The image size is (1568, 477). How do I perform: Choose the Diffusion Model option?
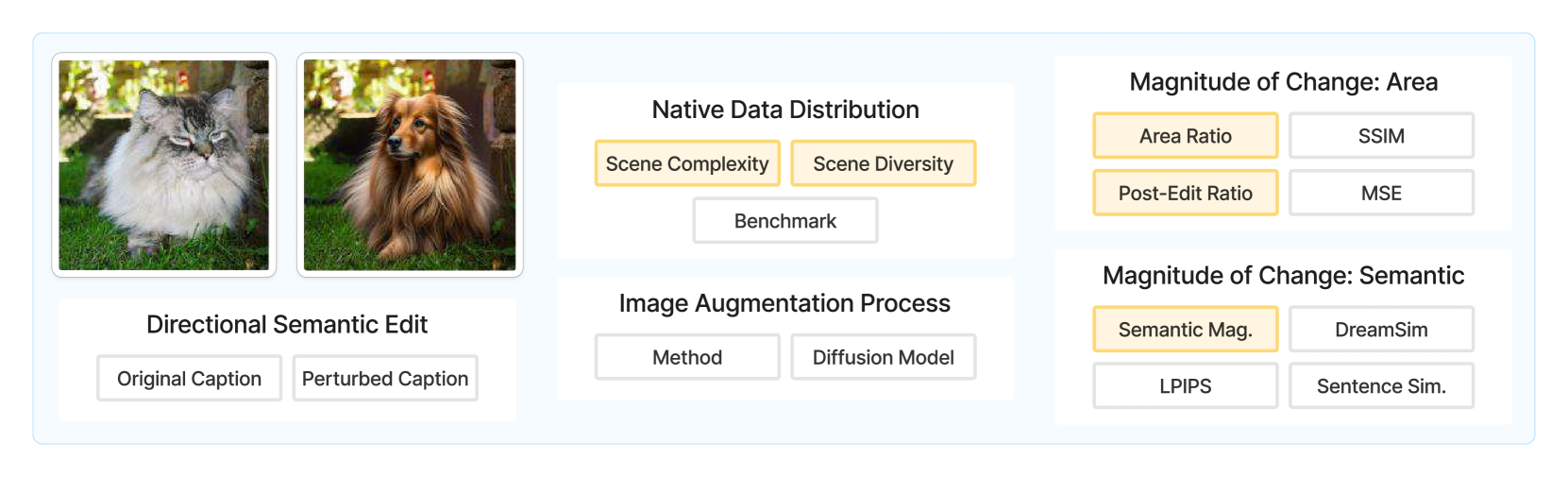(883, 358)
